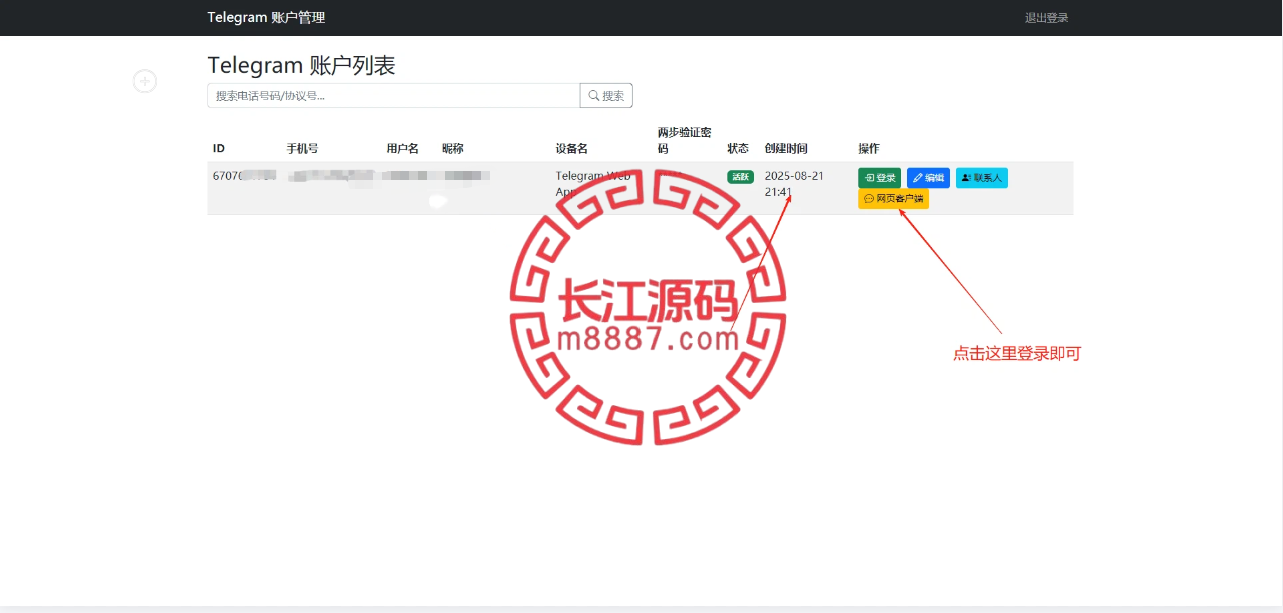This screenshot has width=1283, height=613.
Task: Click the 创建时间 column header
Action: coord(786,148)
